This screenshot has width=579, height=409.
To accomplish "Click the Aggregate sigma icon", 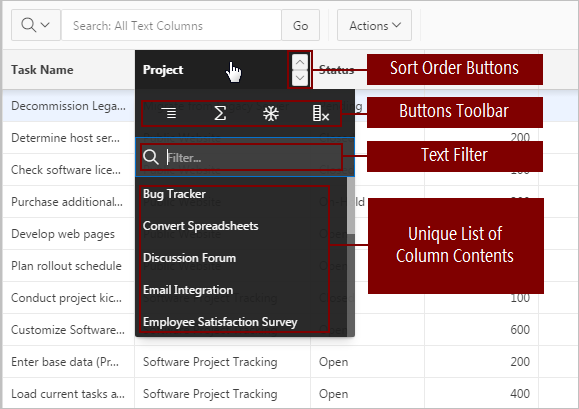I will (x=220, y=113).
